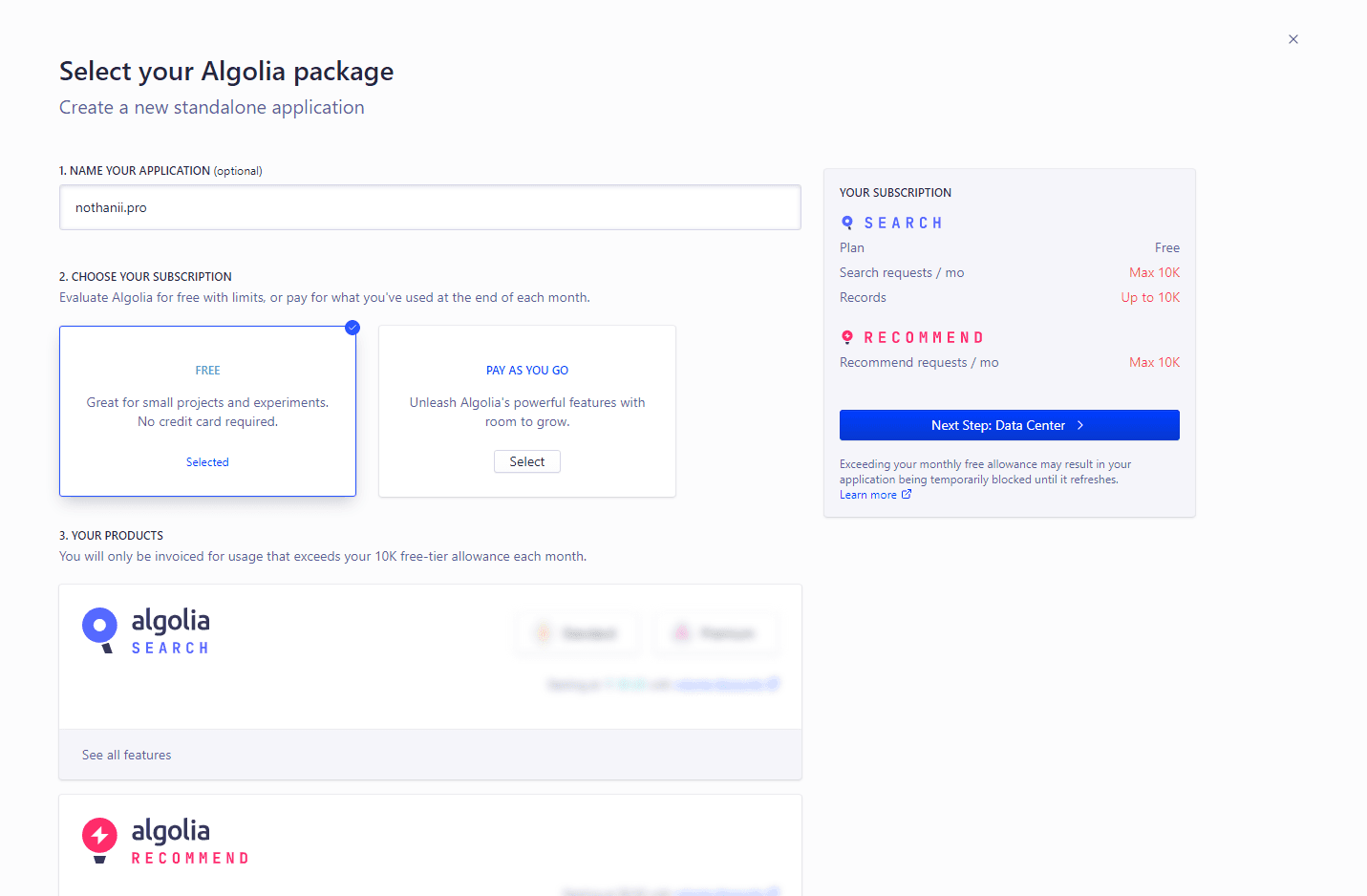The width and height of the screenshot is (1367, 896).
Task: Click the Search icon in subscription summary
Action: point(847,223)
